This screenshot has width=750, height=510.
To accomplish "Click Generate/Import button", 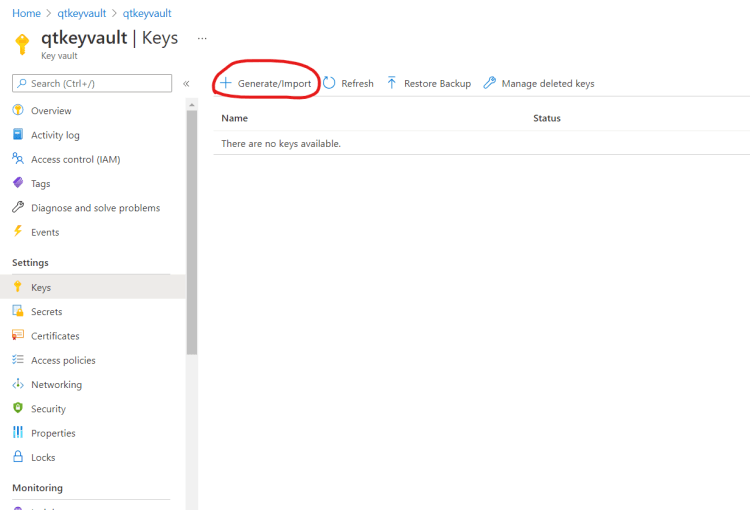I will 265,83.
